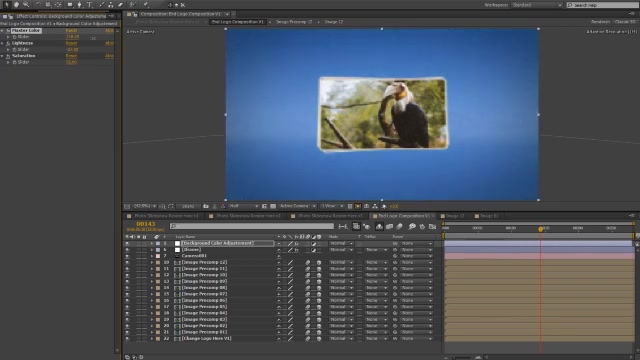Select the Clone Stamp tool

click(111, 4)
